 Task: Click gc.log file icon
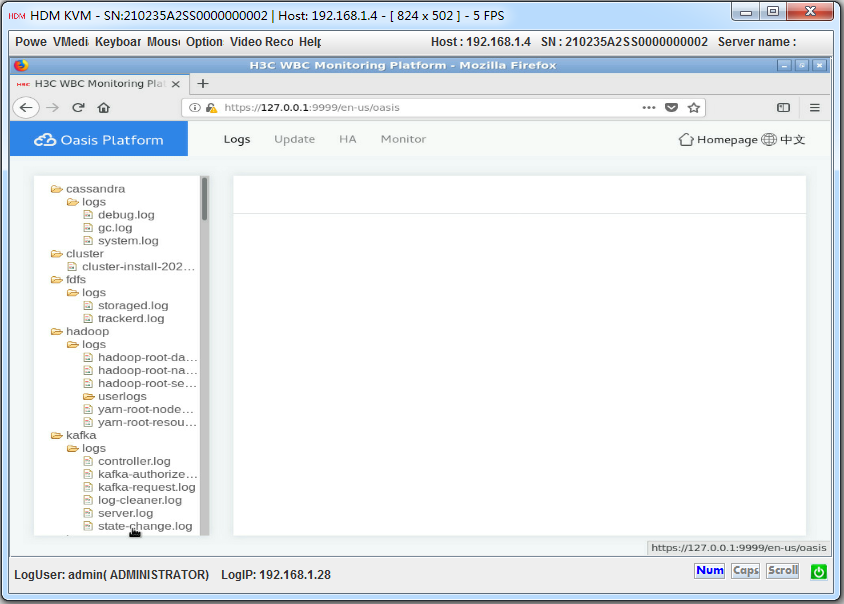pyautogui.click(x=88, y=228)
